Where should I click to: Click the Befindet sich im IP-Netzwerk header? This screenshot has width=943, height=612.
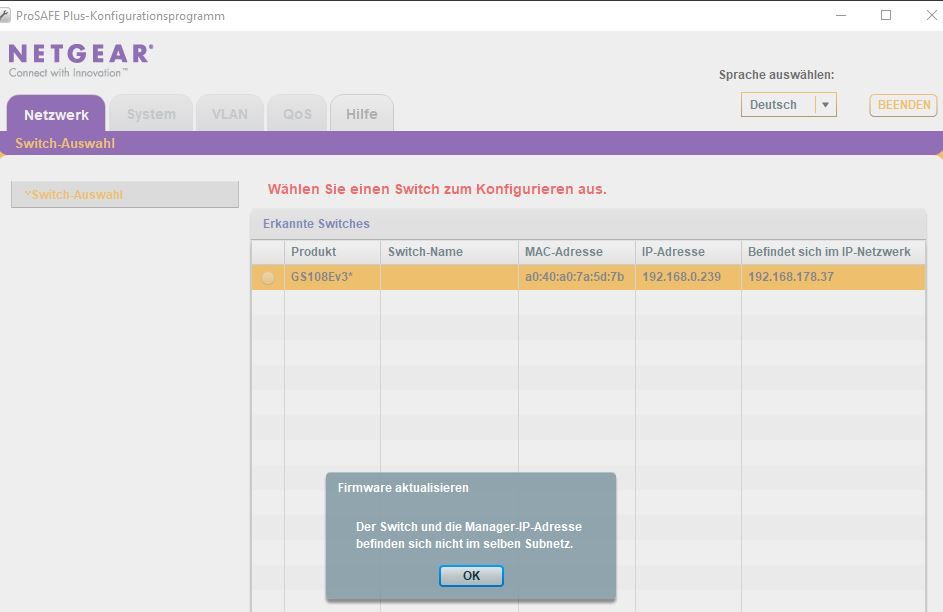pos(834,252)
